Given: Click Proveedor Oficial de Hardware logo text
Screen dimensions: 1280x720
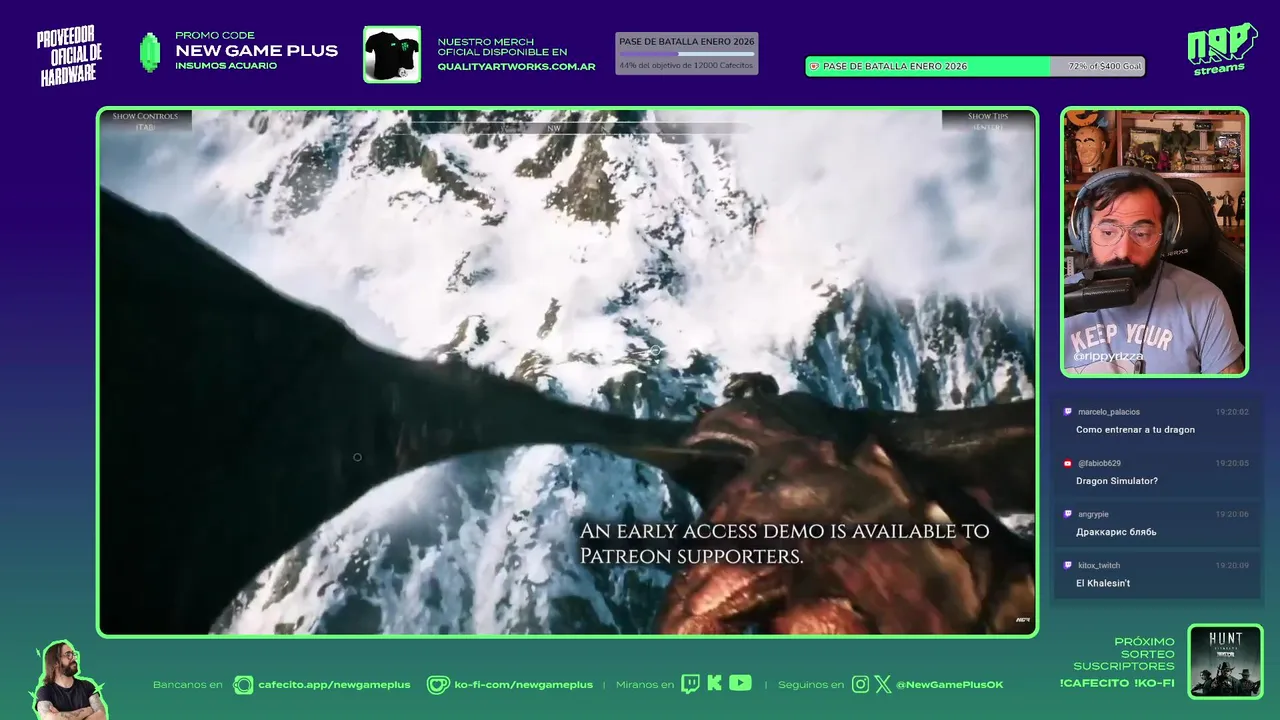Looking at the screenshot, I should click(x=70, y=56).
